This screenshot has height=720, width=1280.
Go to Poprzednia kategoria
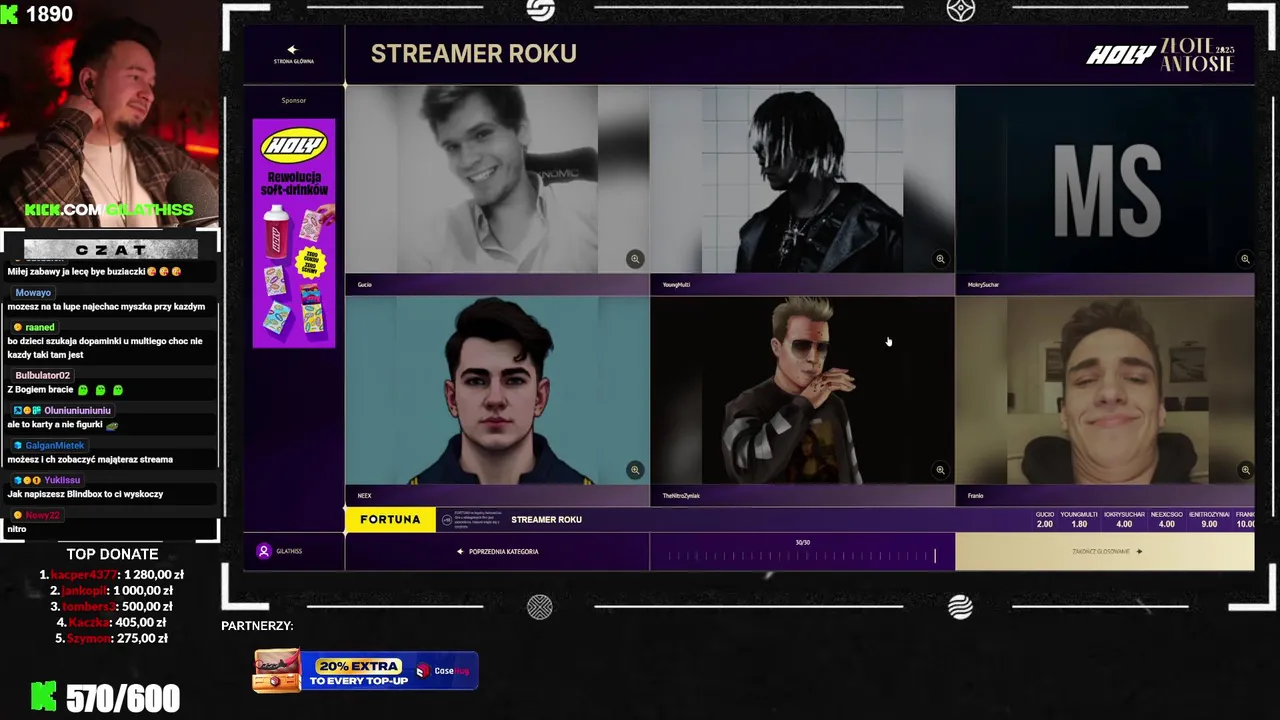pos(497,552)
